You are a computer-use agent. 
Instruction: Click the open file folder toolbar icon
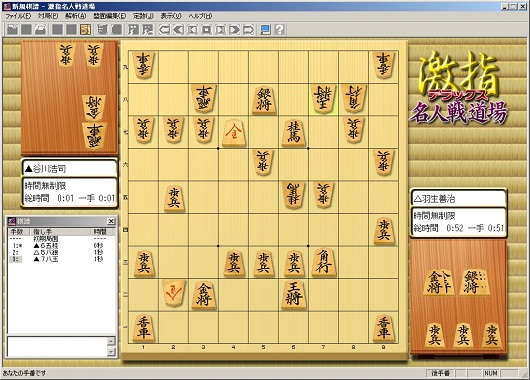pyautogui.click(x=12, y=30)
